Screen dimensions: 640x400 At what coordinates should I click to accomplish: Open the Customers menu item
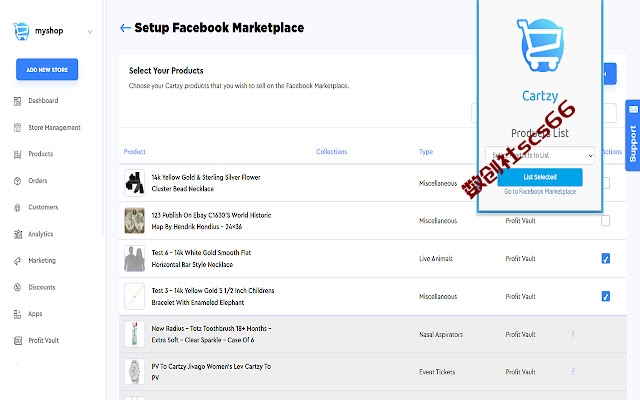pyautogui.click(x=43, y=207)
